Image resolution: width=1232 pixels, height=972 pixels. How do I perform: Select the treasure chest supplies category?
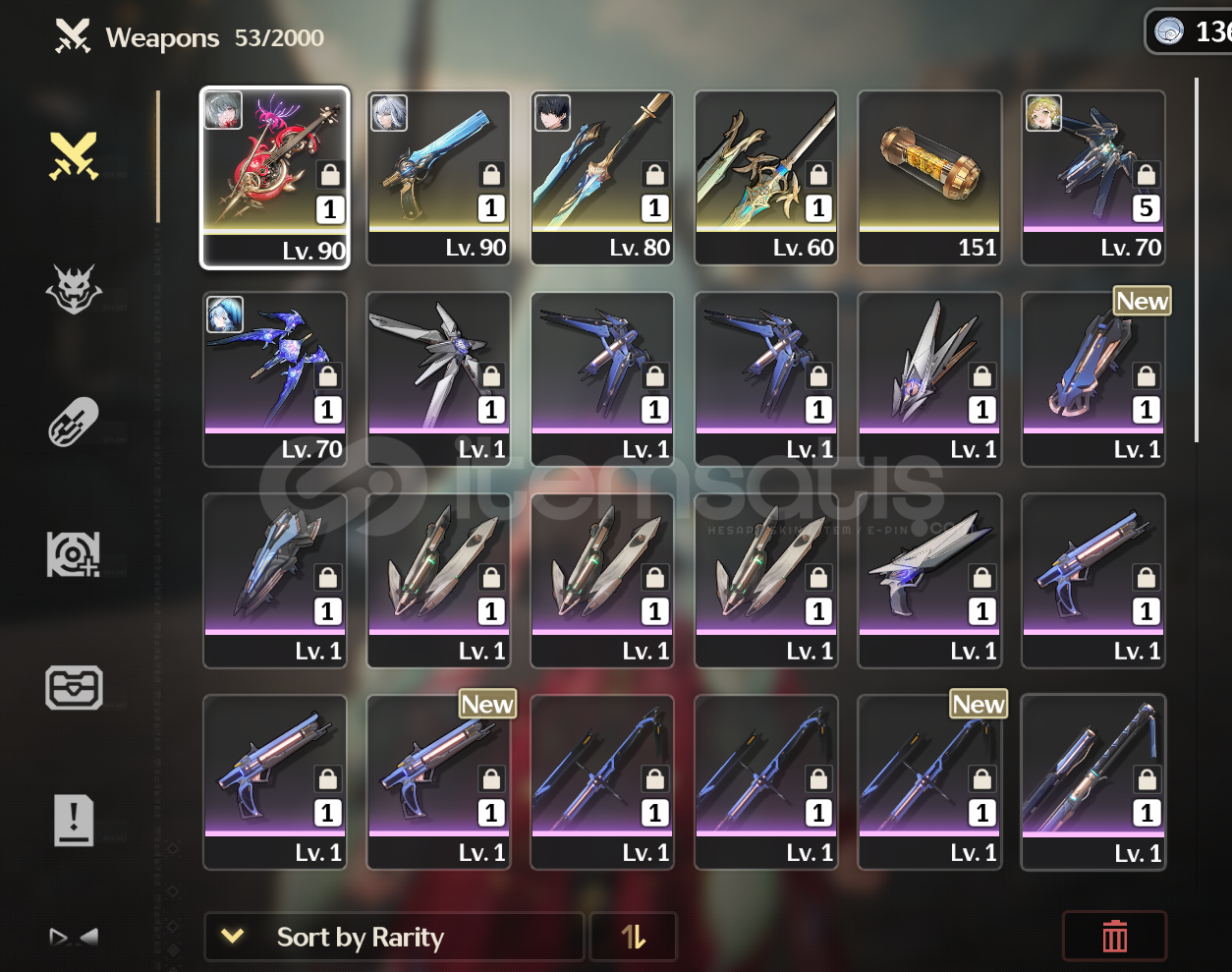point(74,687)
